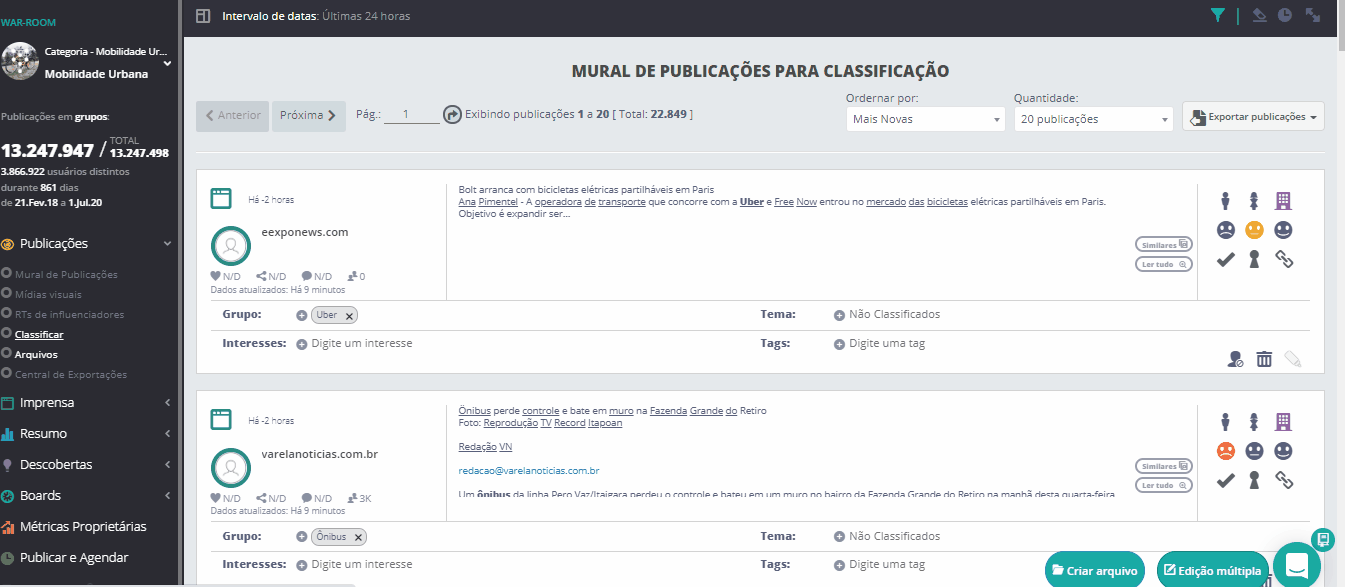This screenshot has height=587, width=1345.
Task: Click the checkmark icon on second publication
Action: (x=1225, y=480)
